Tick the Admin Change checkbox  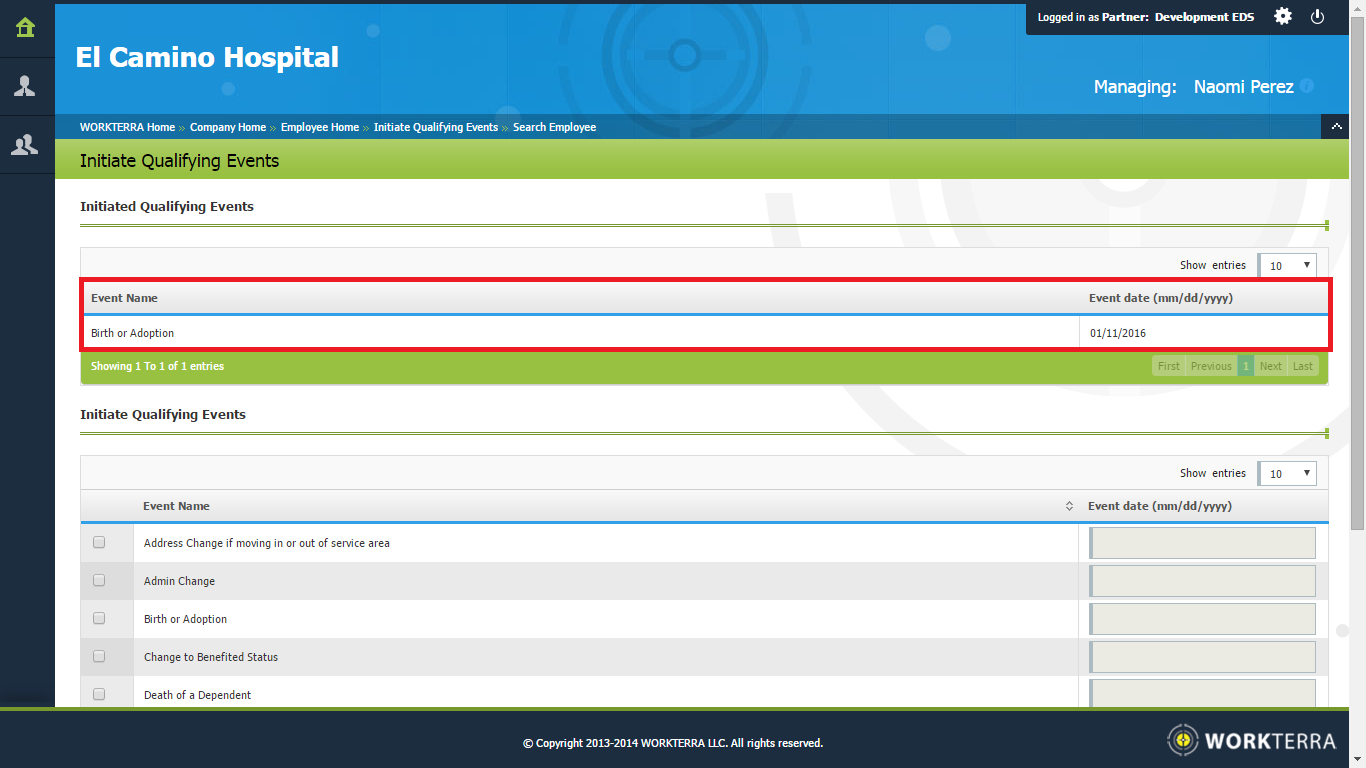click(x=99, y=581)
